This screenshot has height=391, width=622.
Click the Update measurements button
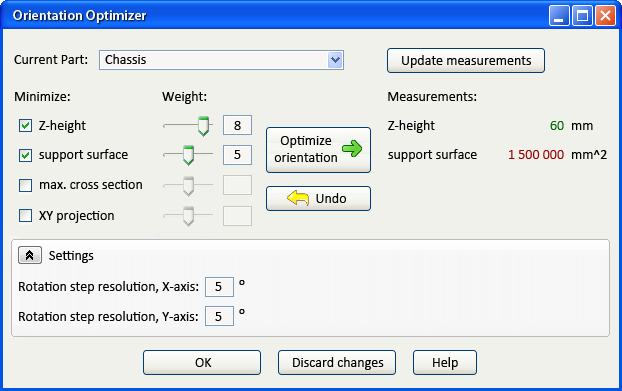pos(466,61)
